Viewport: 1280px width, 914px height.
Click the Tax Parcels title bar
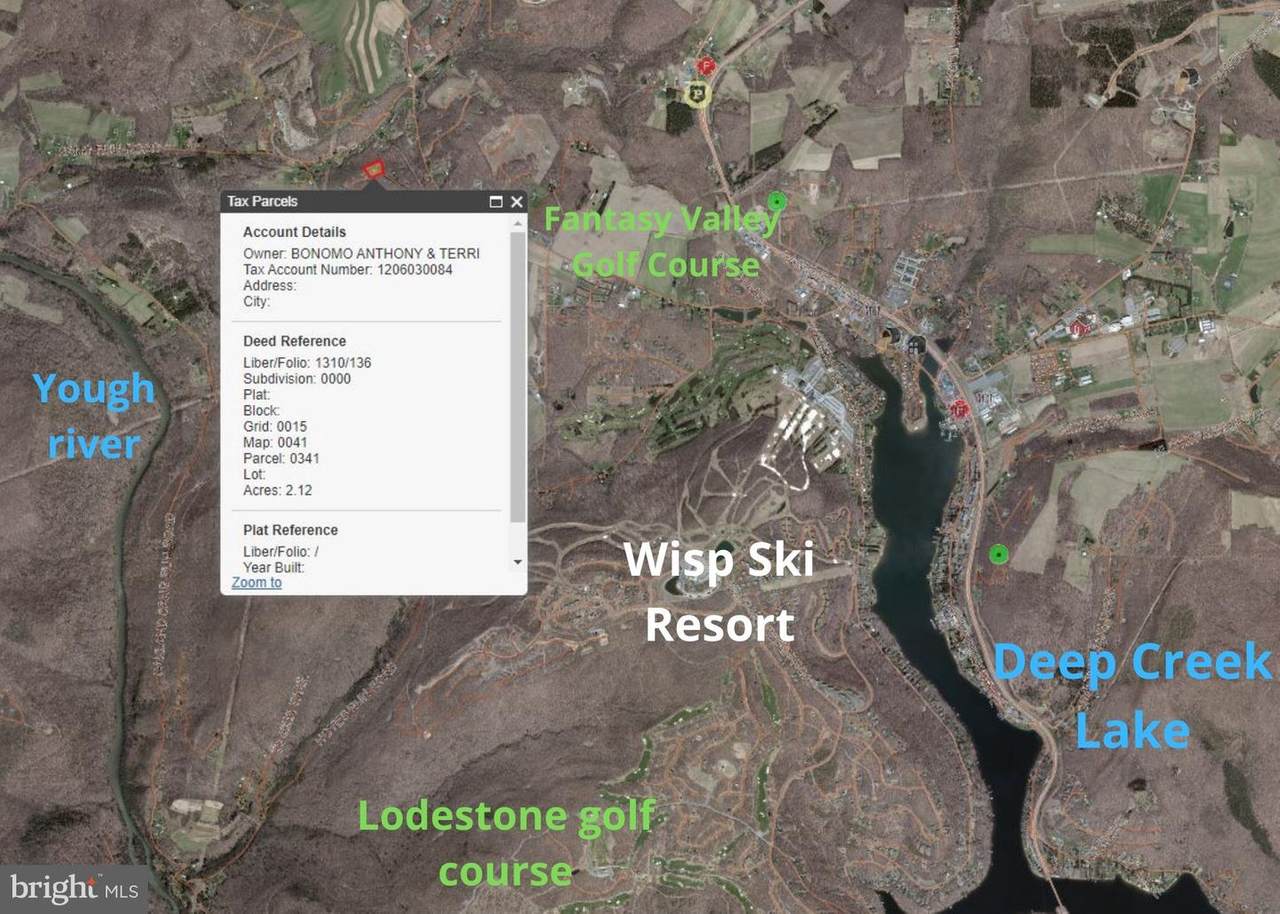[x=374, y=202]
